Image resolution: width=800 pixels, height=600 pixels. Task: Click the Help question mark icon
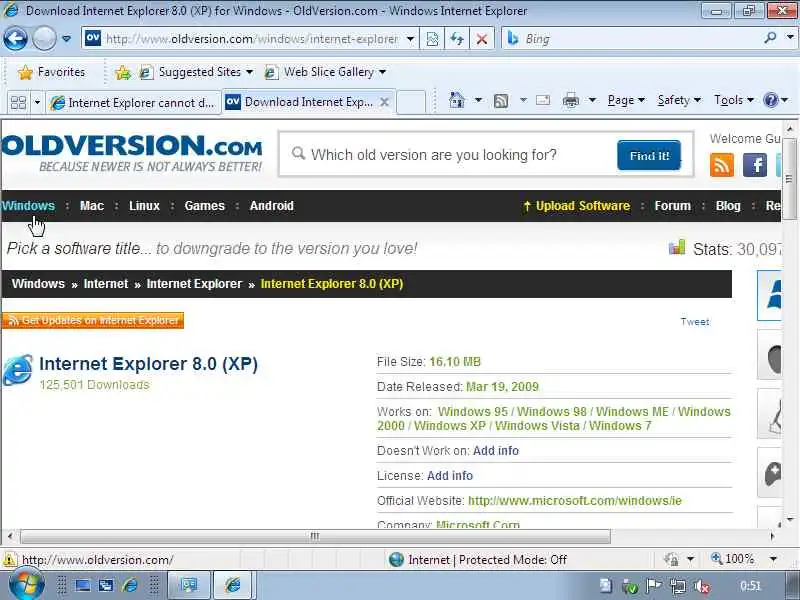click(770, 99)
